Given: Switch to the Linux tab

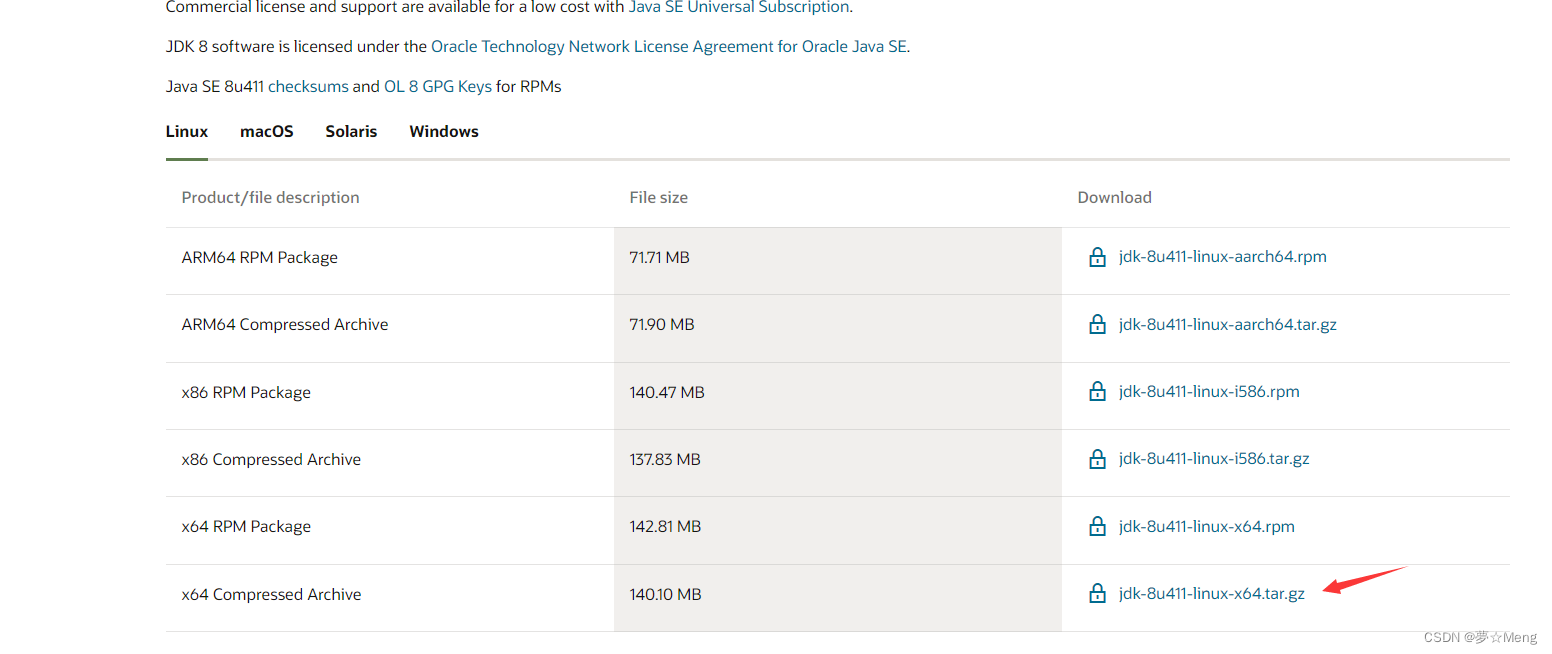Looking at the screenshot, I should tap(187, 132).
